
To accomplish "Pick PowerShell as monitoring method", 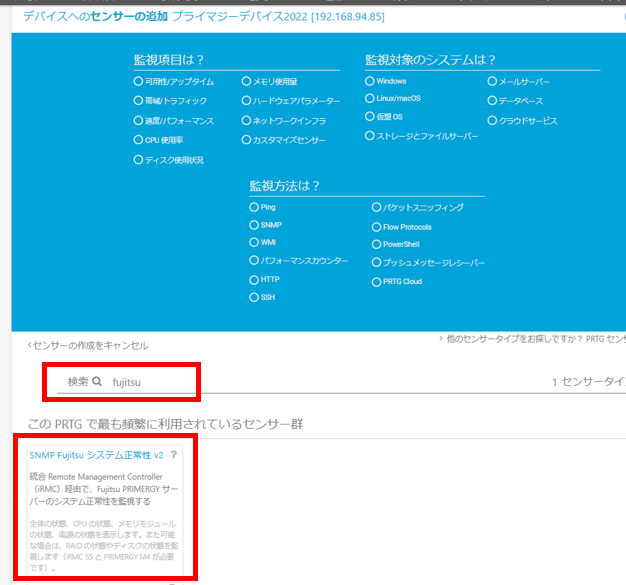I will 376,244.
